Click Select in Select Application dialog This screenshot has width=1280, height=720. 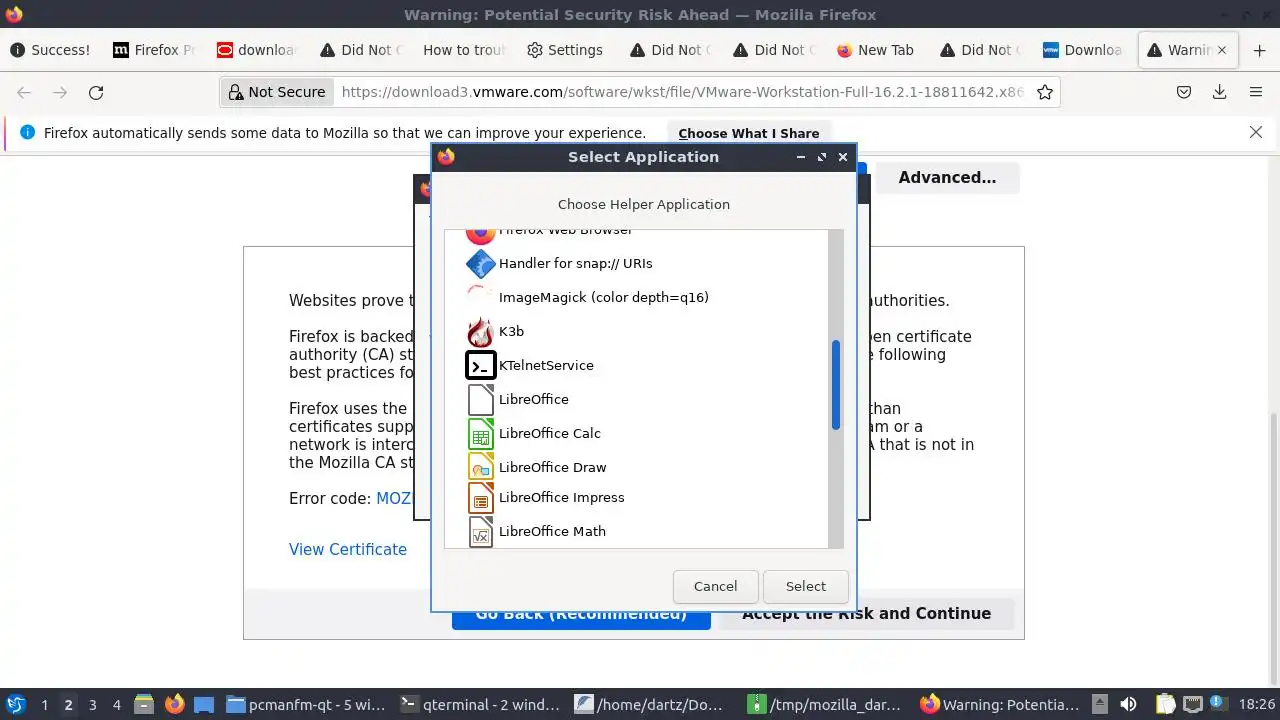(805, 586)
